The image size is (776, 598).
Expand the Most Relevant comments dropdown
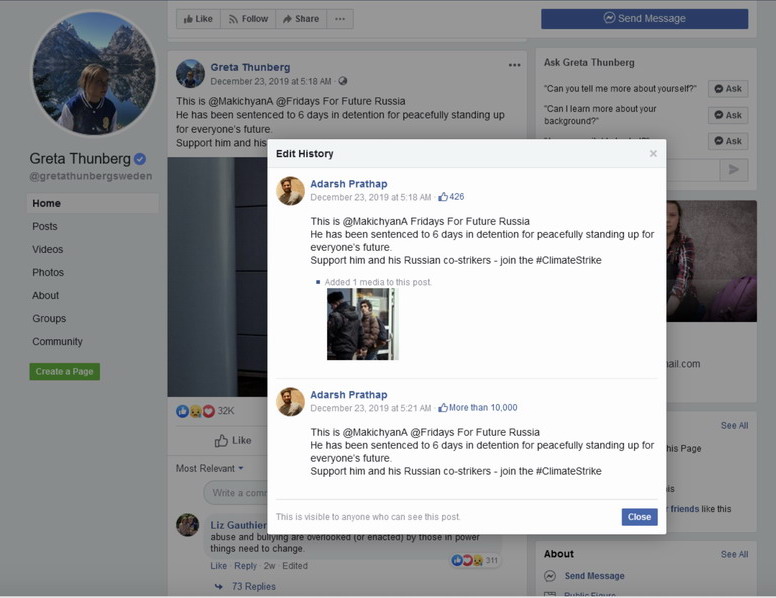(x=210, y=468)
